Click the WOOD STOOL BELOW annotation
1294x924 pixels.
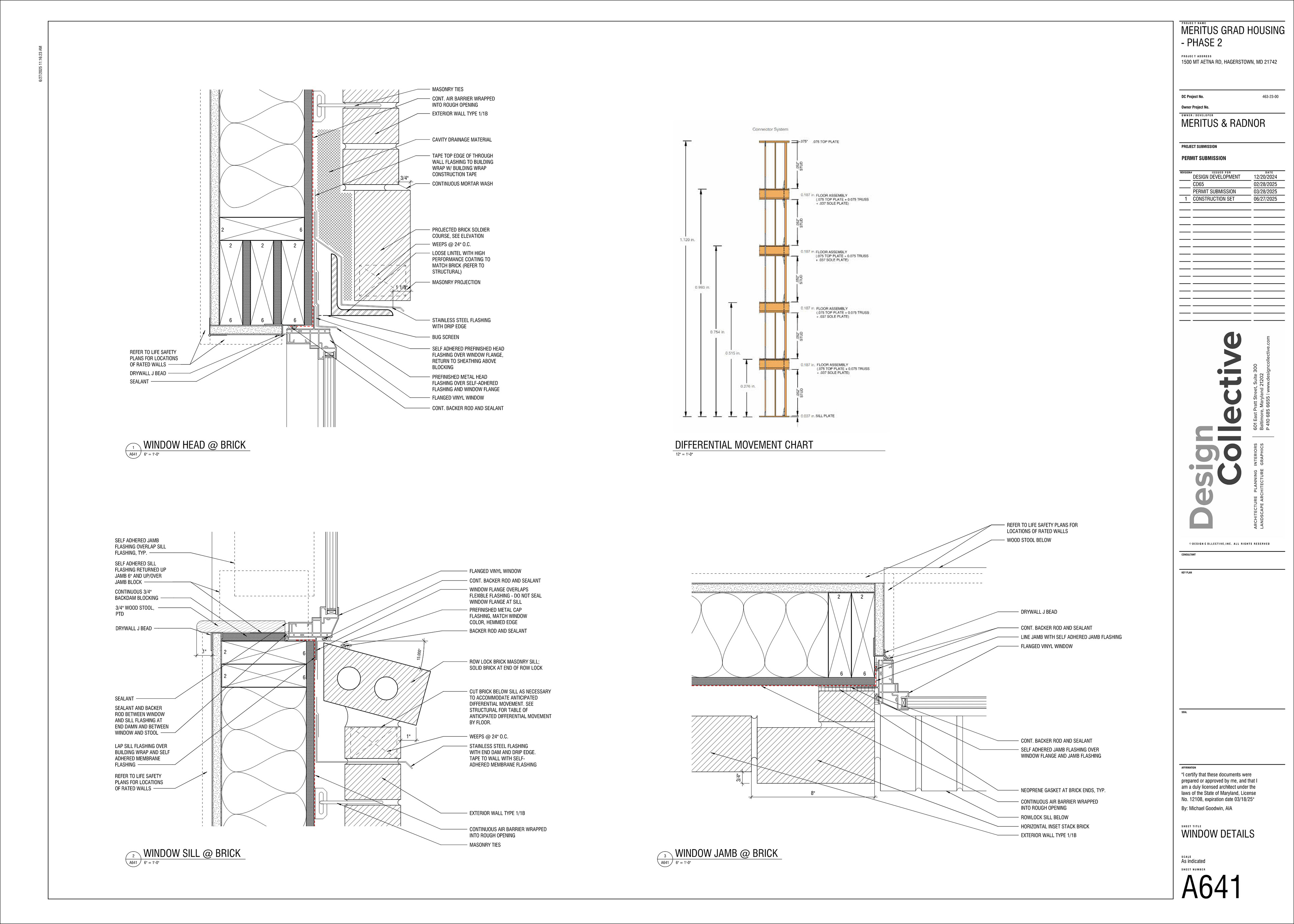(1029, 541)
